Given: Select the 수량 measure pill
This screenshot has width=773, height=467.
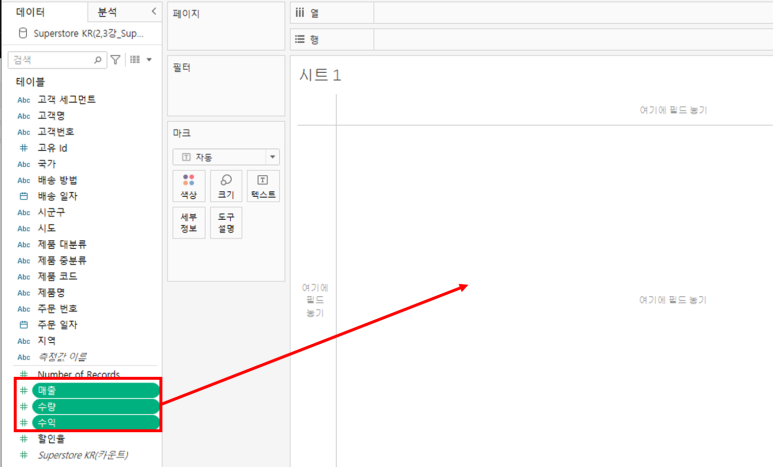Looking at the screenshot, I should tap(96, 407).
